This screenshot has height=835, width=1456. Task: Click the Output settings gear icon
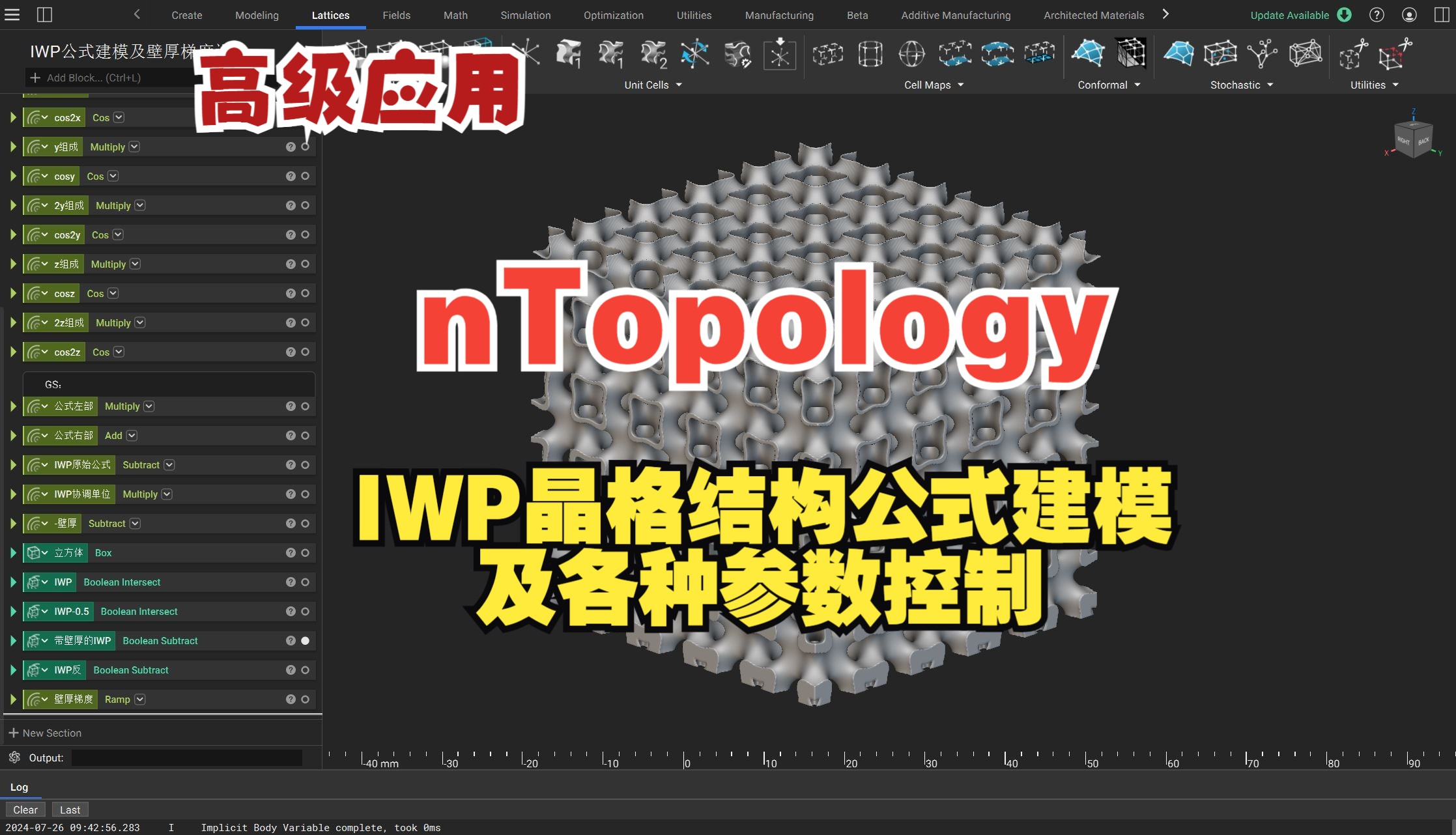[14, 757]
